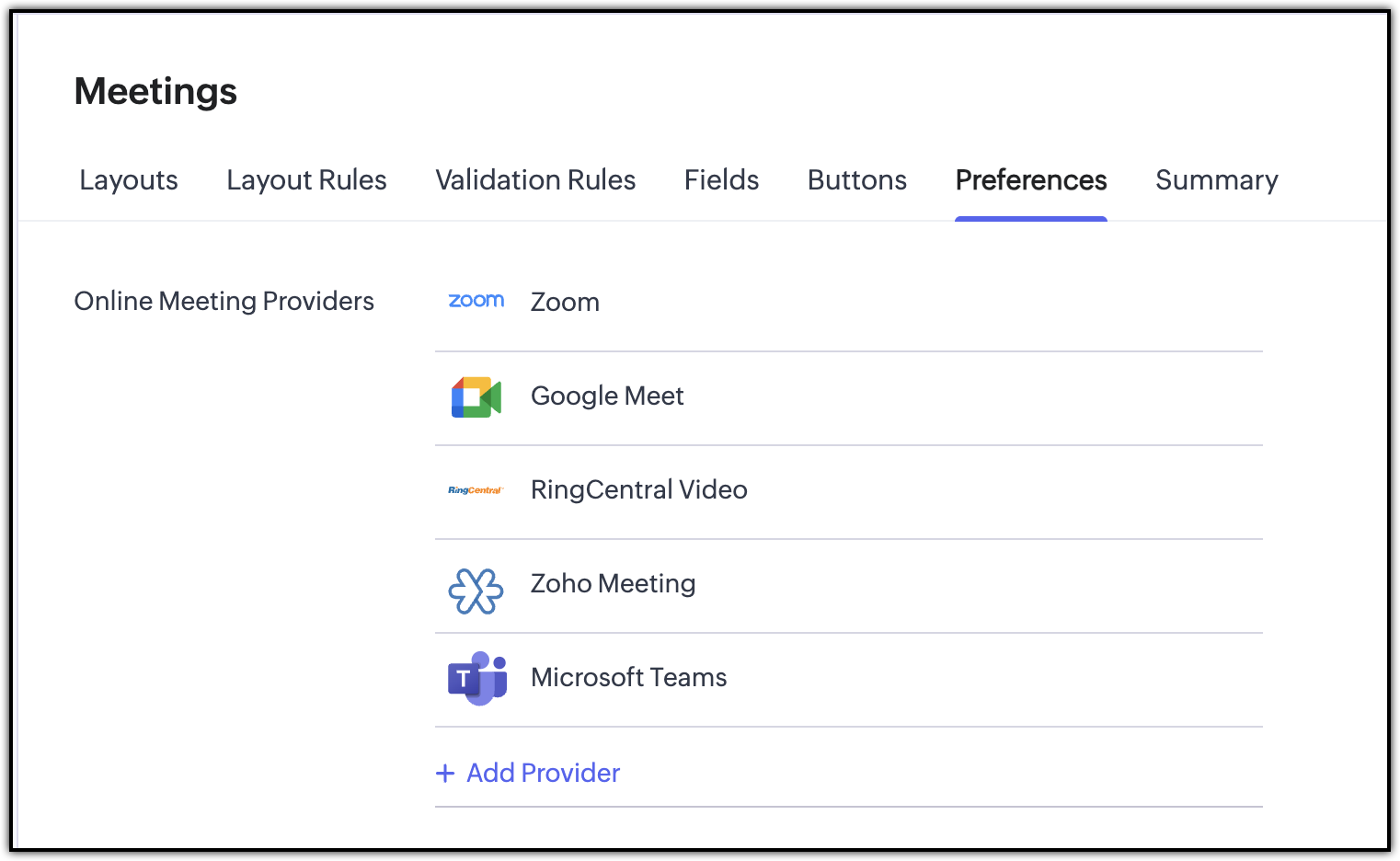Image resolution: width=1400 pixels, height=861 pixels.
Task: Select the Microsoft Teams provider label
Action: pyautogui.click(x=628, y=677)
